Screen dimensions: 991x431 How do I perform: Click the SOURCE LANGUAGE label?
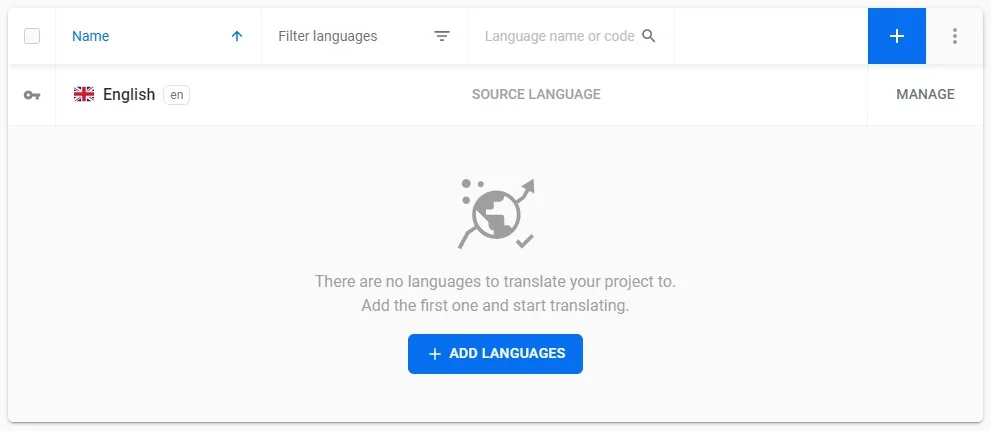click(x=536, y=95)
